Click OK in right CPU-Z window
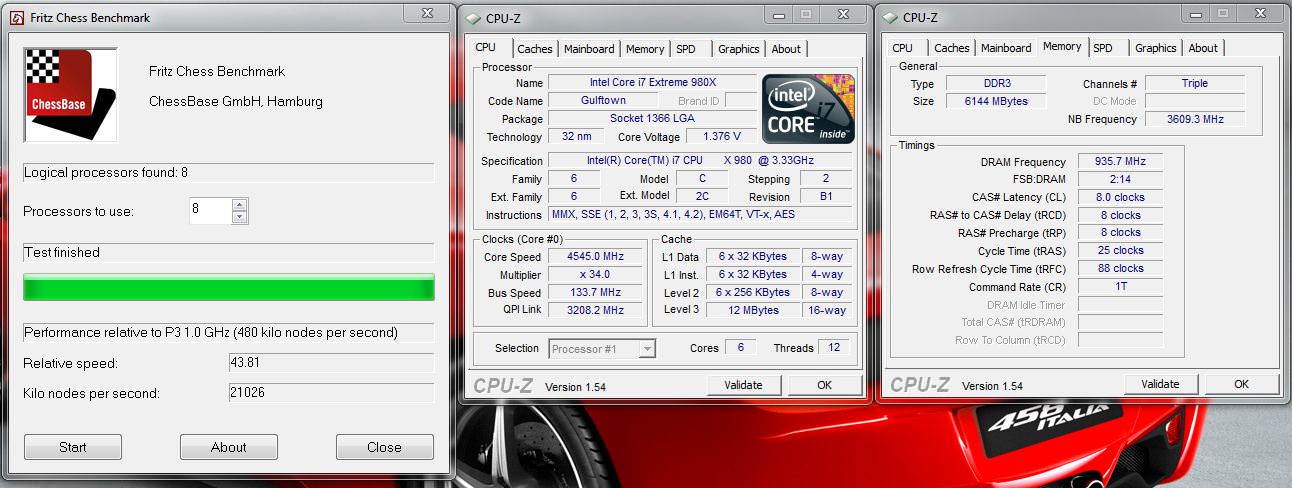The width and height of the screenshot is (1292, 488). [x=1241, y=384]
